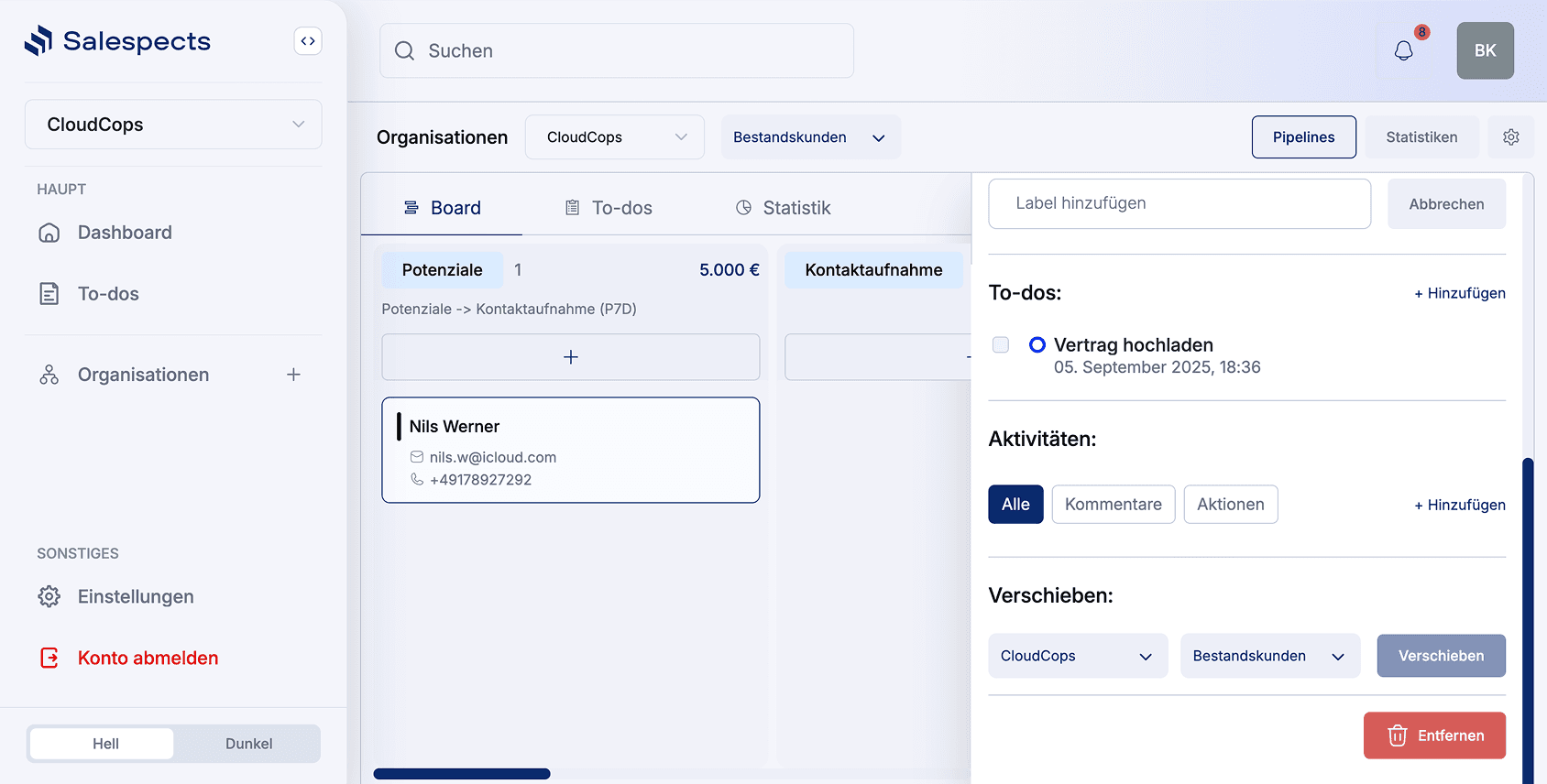Click the Label hinzufügen input field
Screen dimensions: 1547x784
click(x=1179, y=203)
